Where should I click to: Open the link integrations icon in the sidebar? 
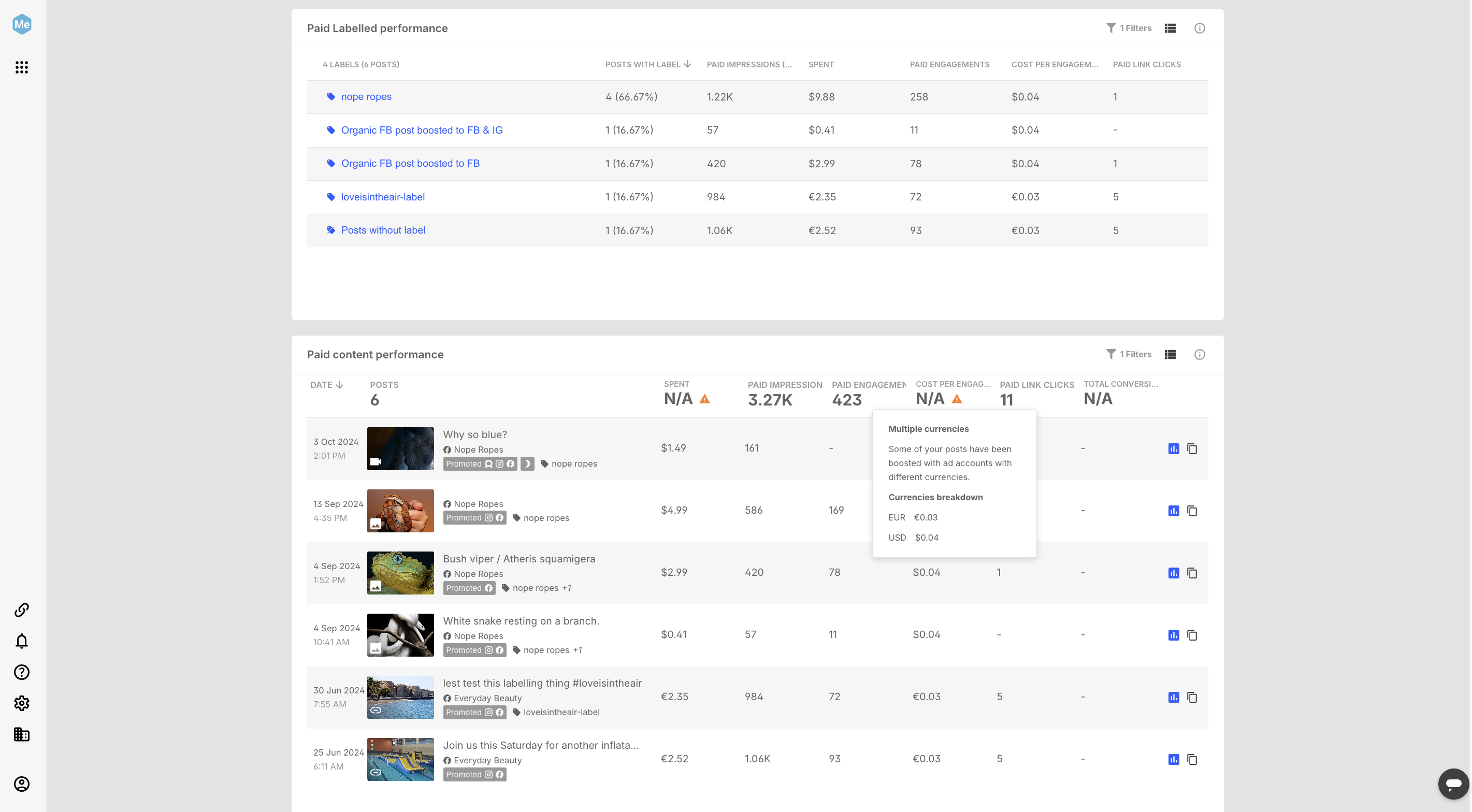[22, 610]
